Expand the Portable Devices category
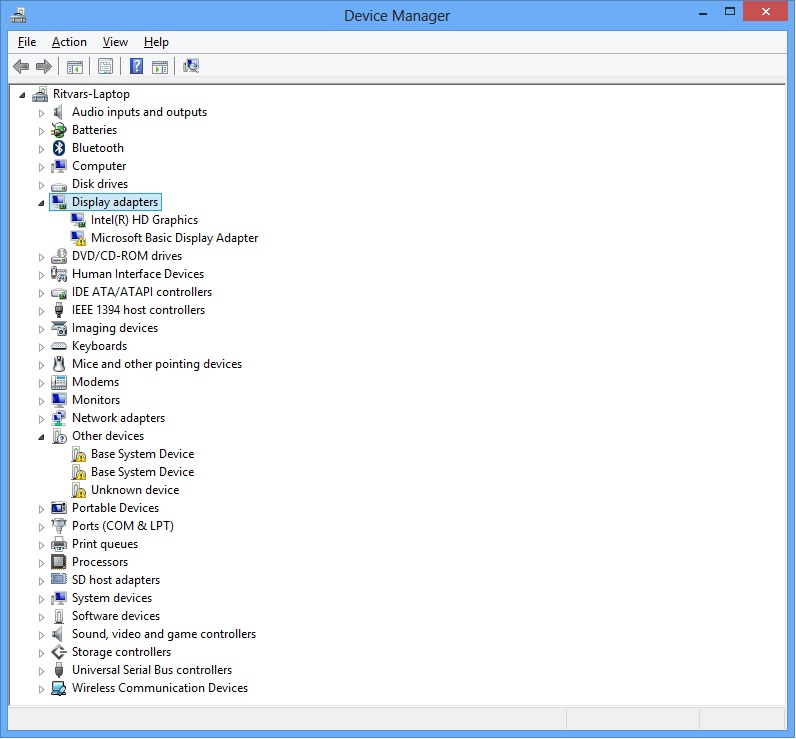Image resolution: width=796 pixels, height=739 pixels. pos(41,509)
